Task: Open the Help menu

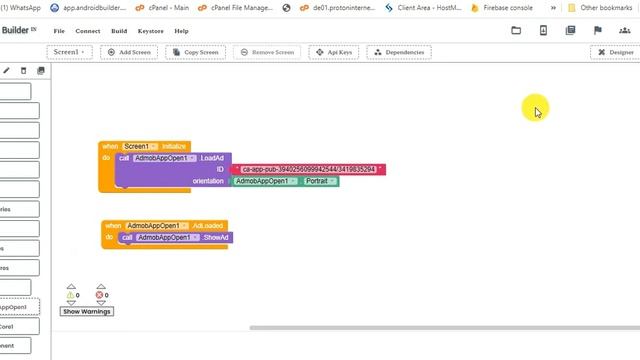Action: (x=181, y=31)
